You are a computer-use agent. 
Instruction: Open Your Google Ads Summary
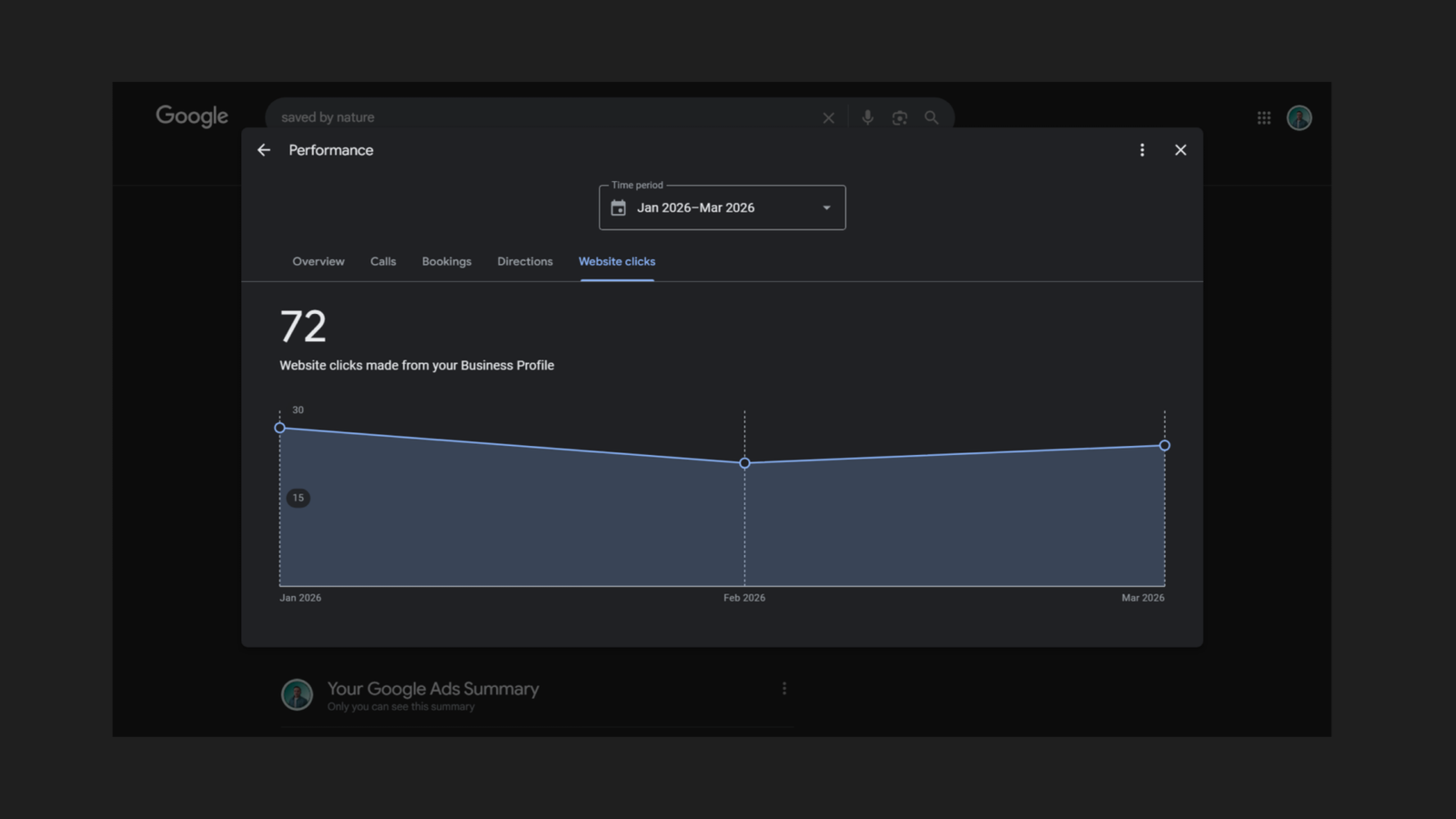432,689
